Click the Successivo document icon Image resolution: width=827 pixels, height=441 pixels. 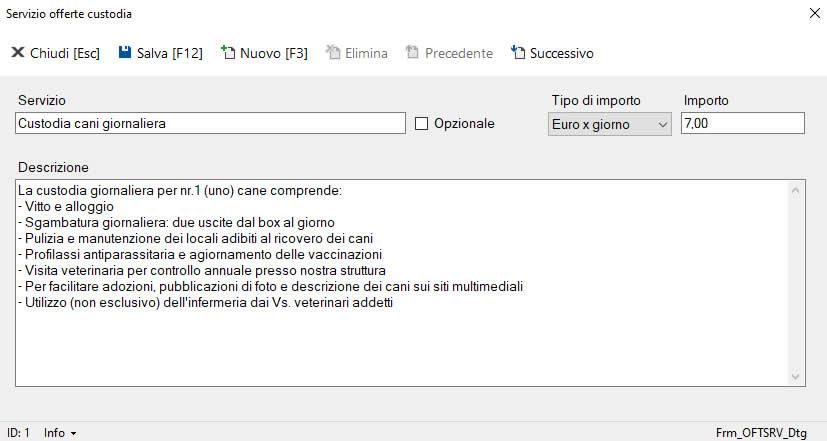tap(517, 53)
